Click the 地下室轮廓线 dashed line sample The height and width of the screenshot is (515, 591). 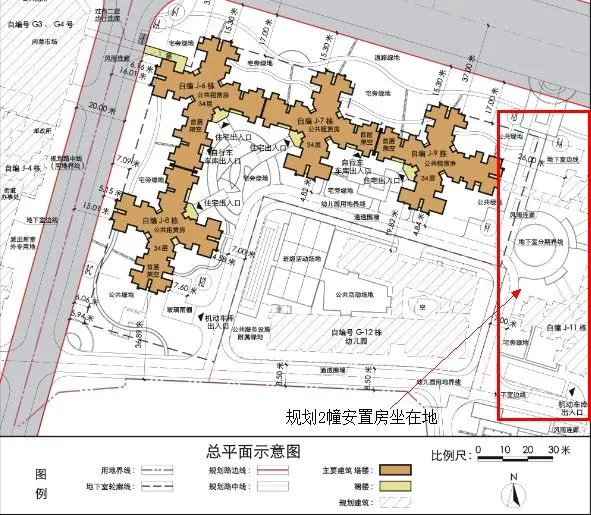coord(157,486)
